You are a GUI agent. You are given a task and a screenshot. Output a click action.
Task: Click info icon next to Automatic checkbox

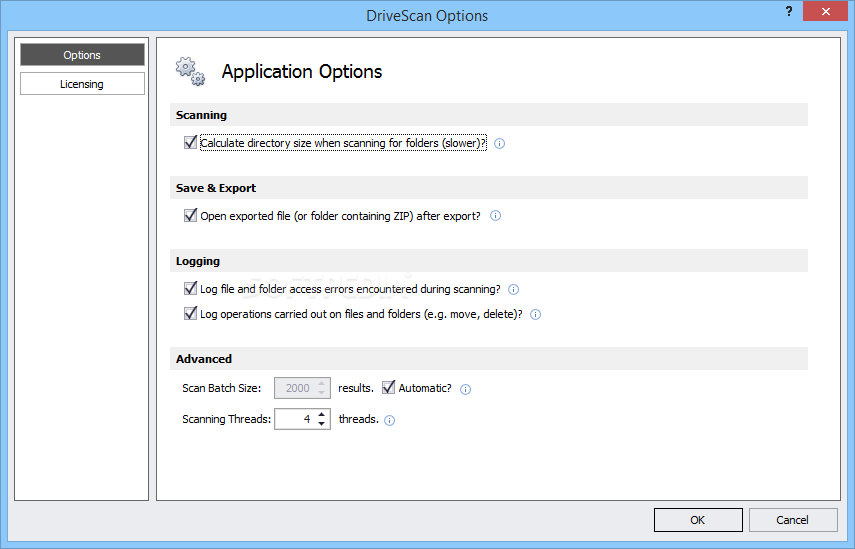click(465, 389)
